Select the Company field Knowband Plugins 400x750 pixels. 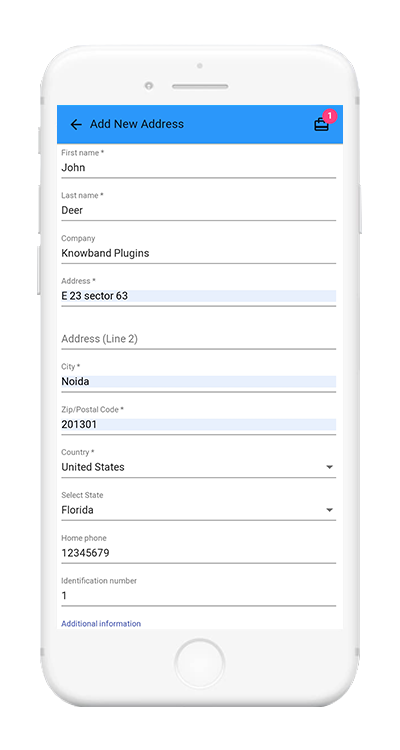point(199,254)
